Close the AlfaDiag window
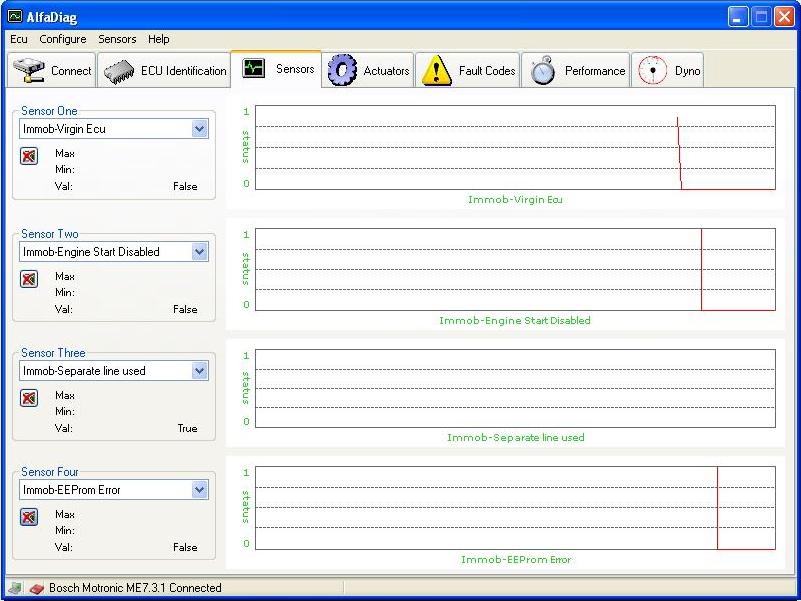 click(x=784, y=17)
